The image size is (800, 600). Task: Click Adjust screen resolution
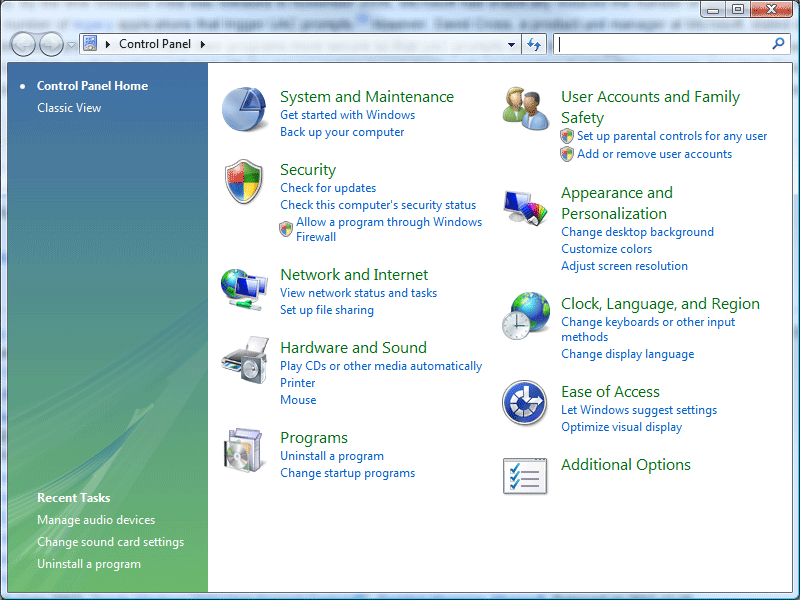[624, 266]
